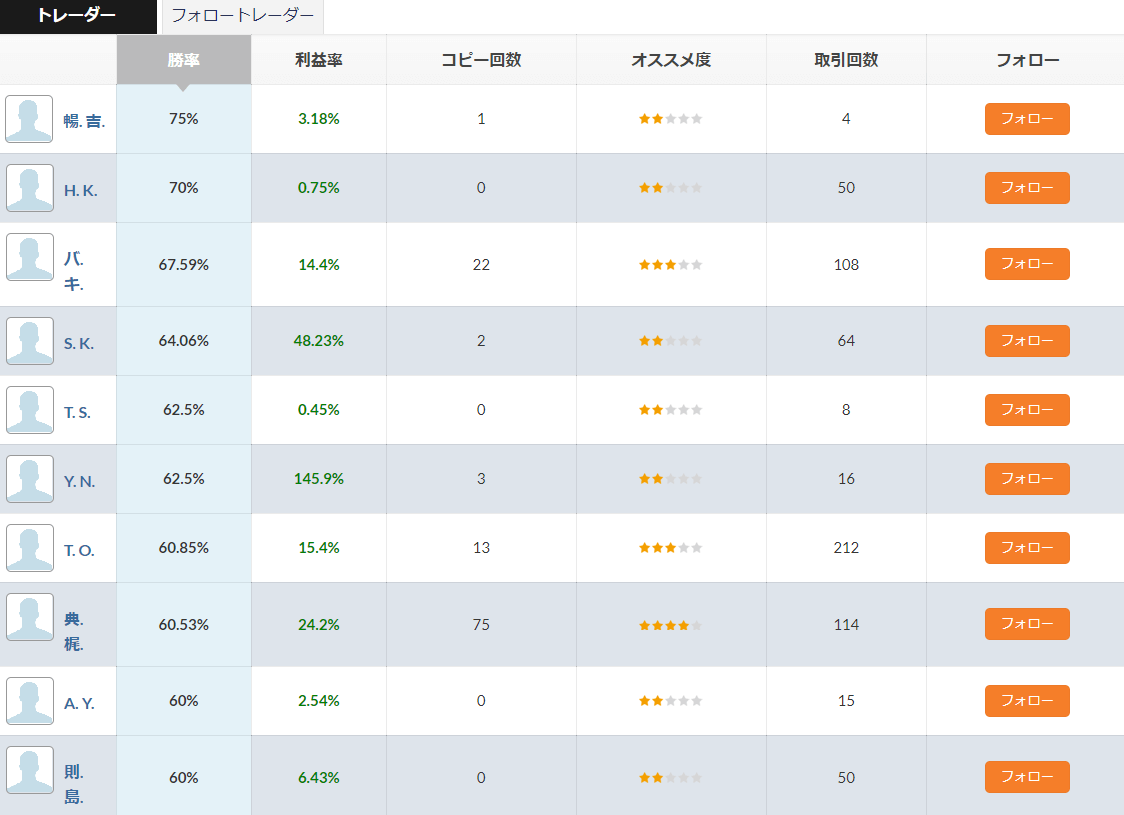
Task: Click avatar icon of trader 典. 梶.
Action: pos(29,616)
